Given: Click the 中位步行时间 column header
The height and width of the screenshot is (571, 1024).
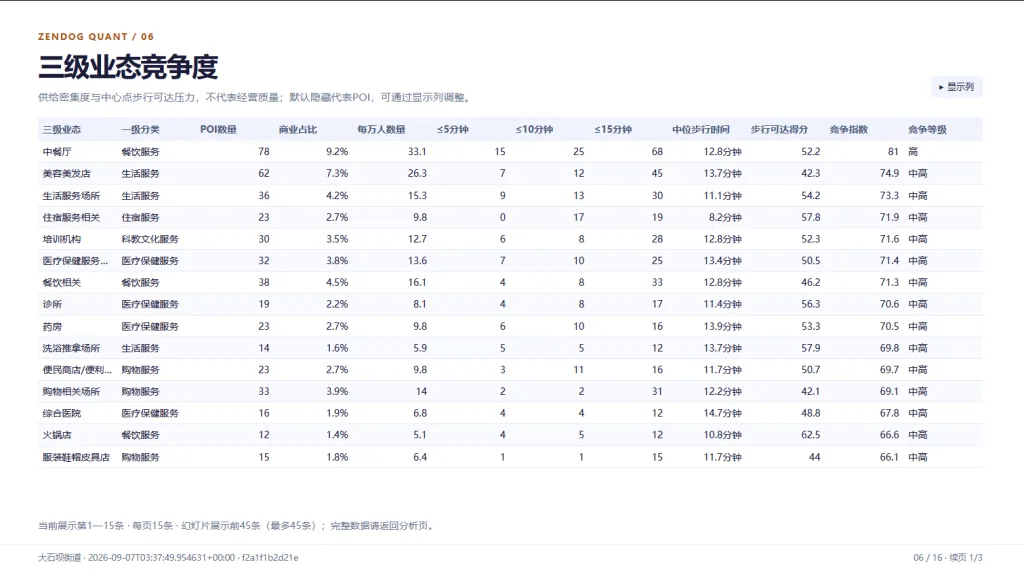Looking at the screenshot, I should click(701, 129).
